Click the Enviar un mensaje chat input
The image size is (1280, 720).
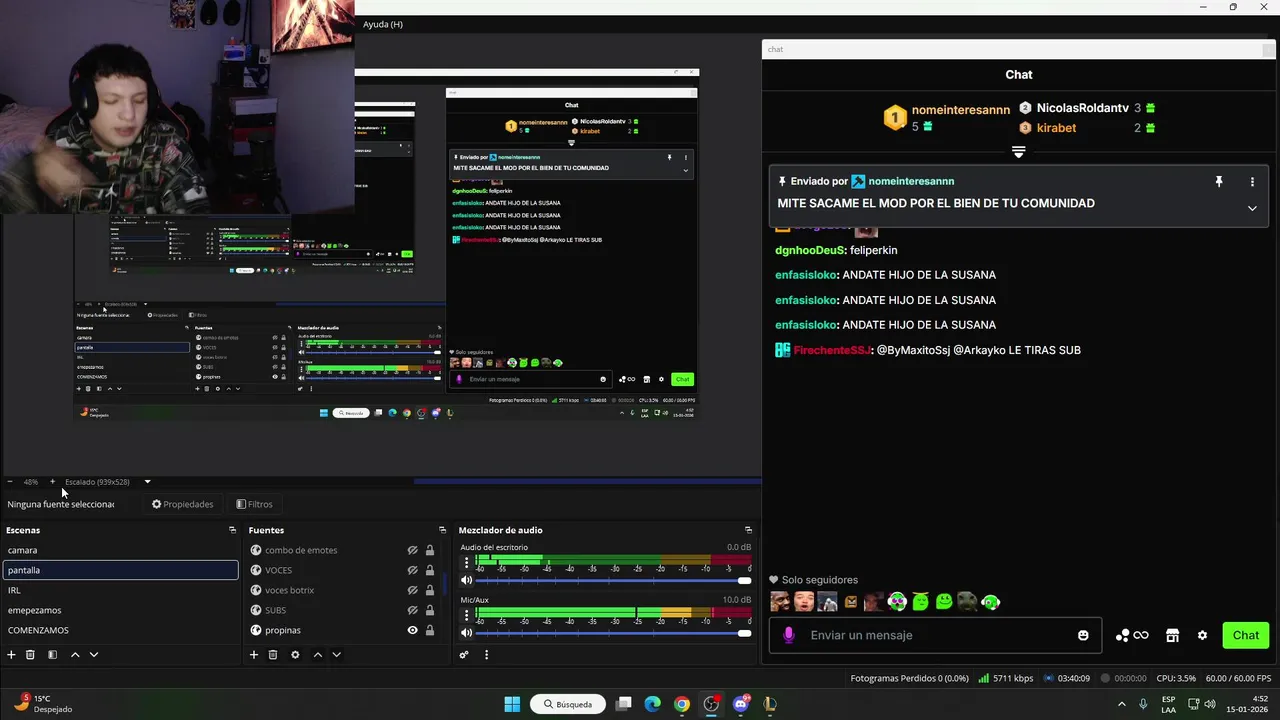coord(935,635)
